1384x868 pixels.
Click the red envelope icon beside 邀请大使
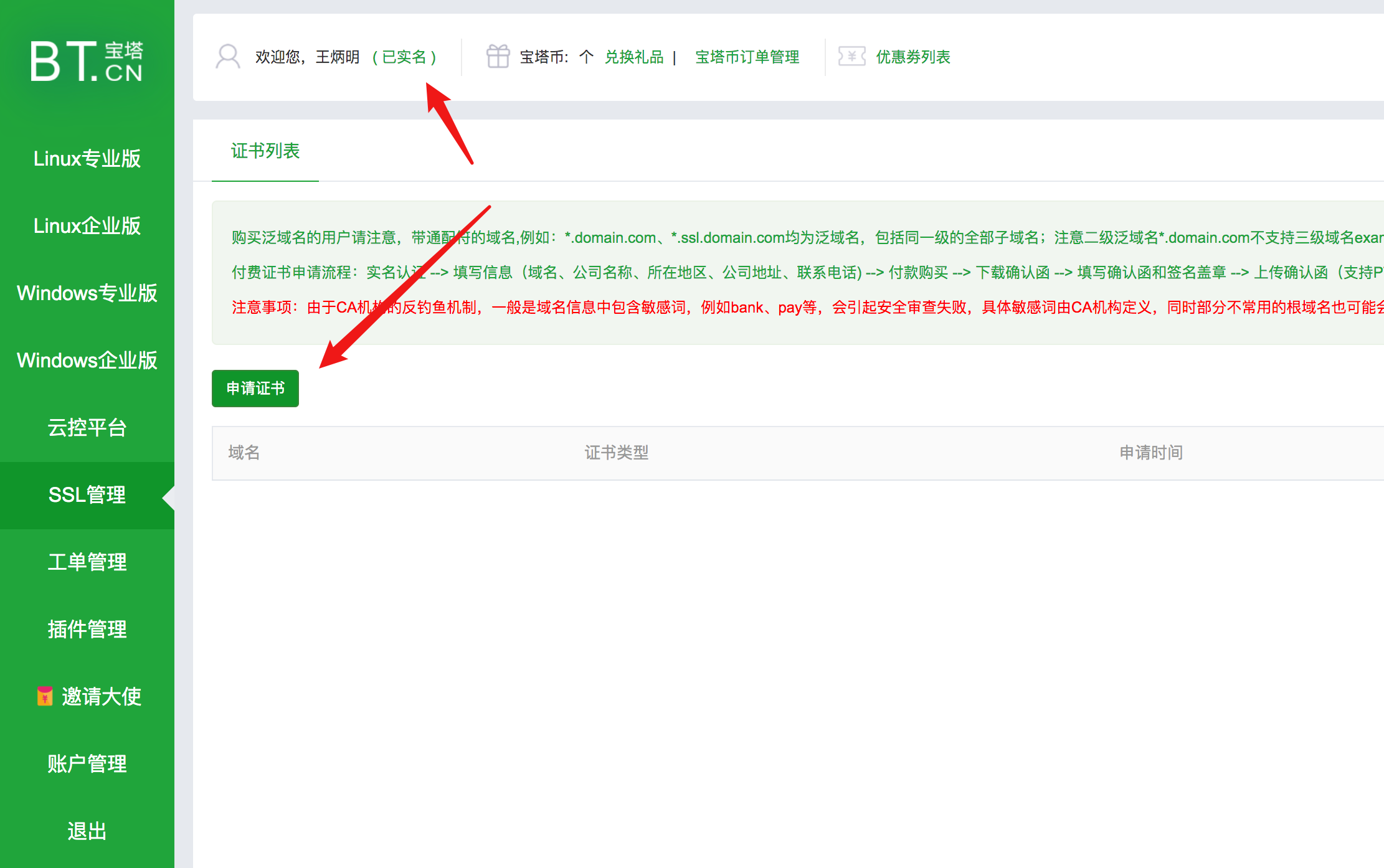[x=44, y=696]
